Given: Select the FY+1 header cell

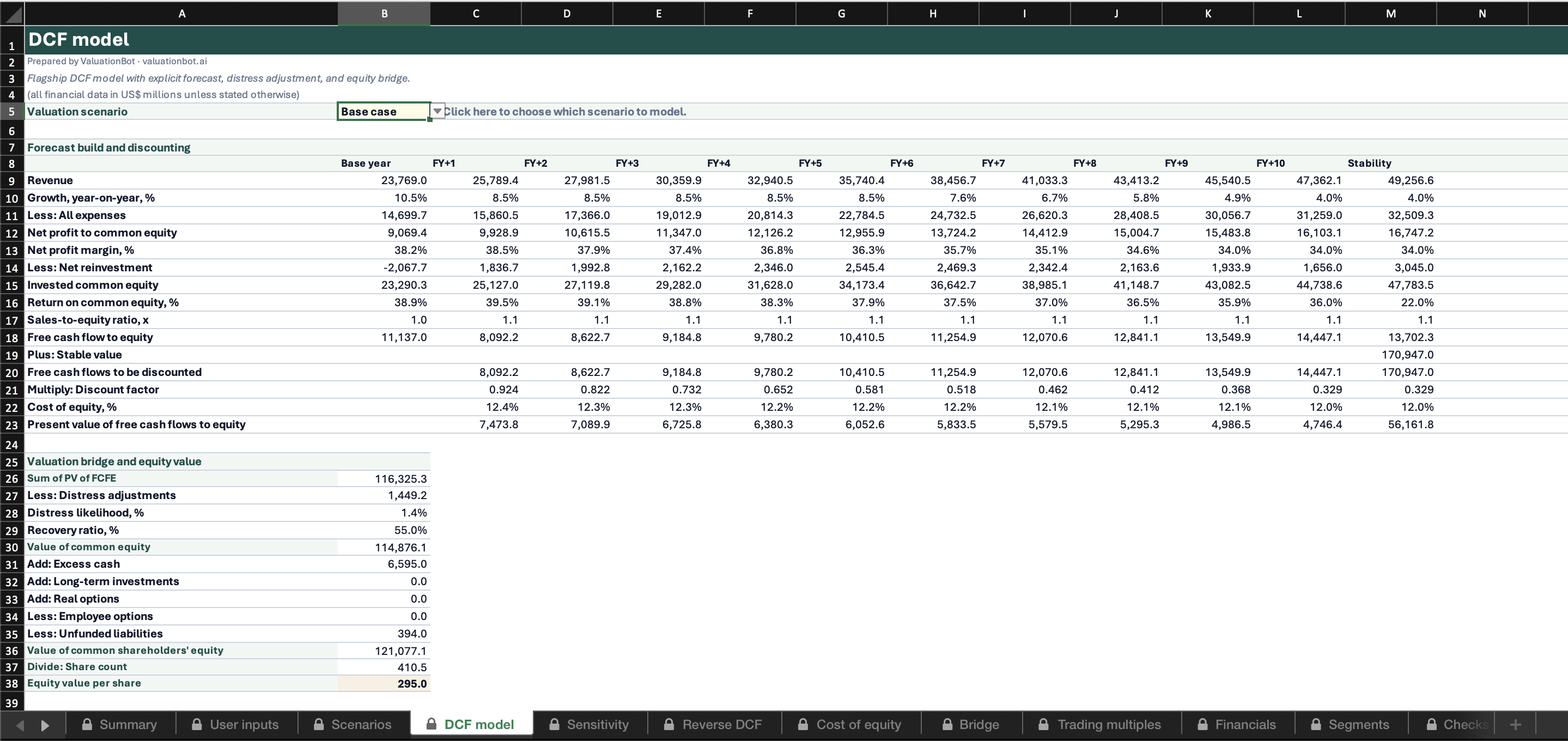Looking at the screenshot, I should pyautogui.click(x=476, y=163).
